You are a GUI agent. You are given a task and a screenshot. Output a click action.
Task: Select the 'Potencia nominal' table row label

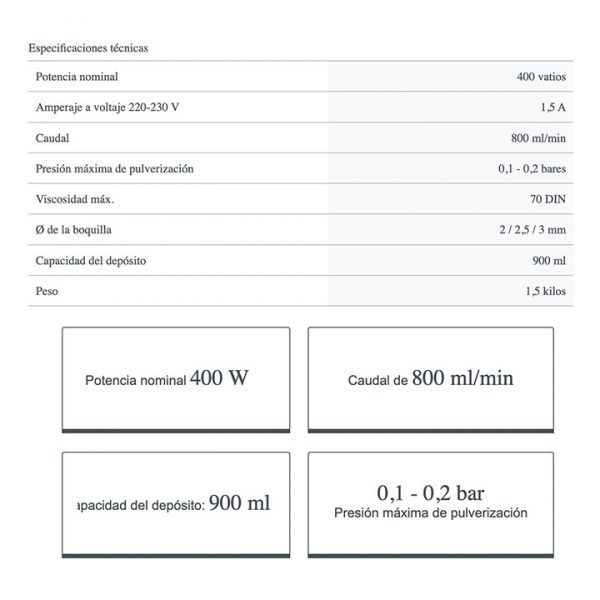tap(77, 77)
